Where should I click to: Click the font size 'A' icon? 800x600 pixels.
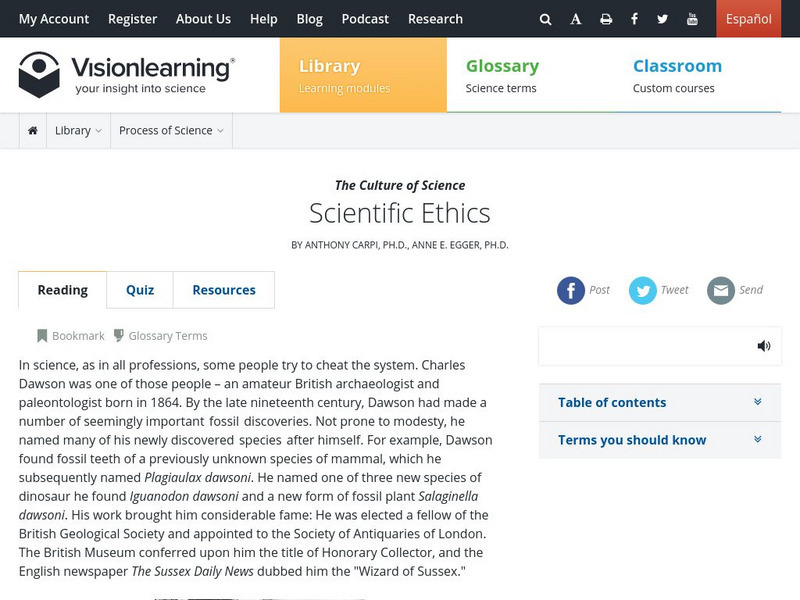(575, 19)
